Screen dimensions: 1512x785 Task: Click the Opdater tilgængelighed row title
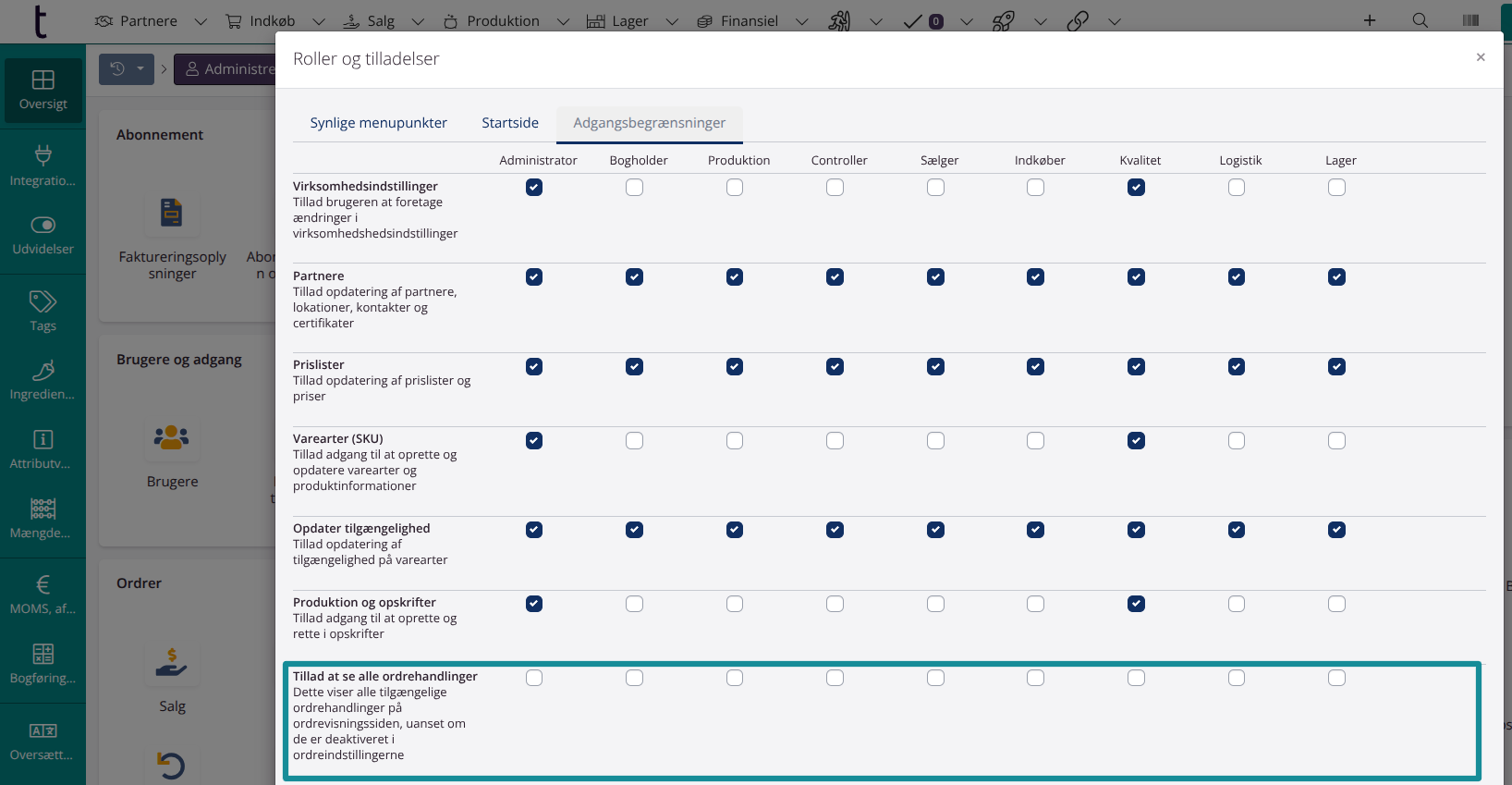pyautogui.click(x=361, y=528)
